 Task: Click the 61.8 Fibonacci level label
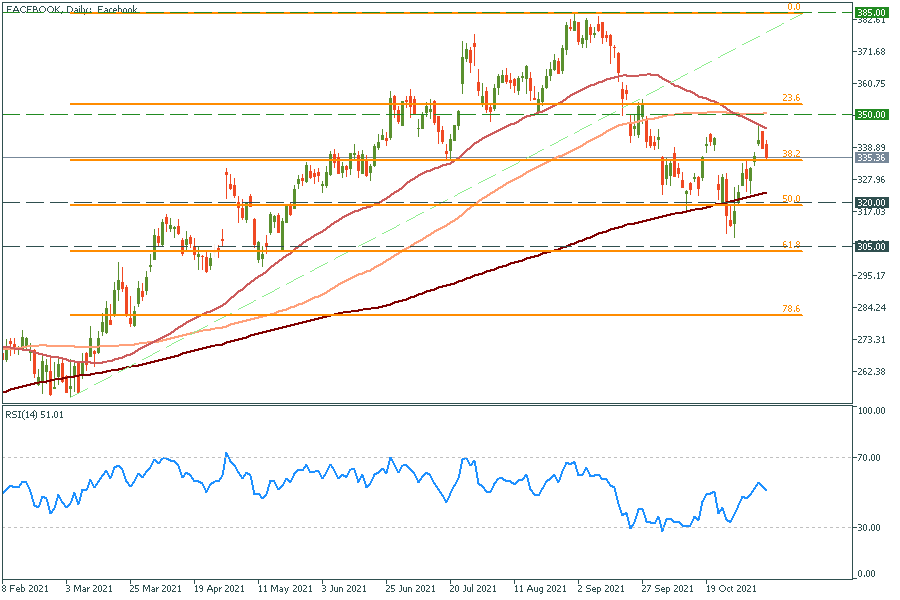click(x=792, y=245)
